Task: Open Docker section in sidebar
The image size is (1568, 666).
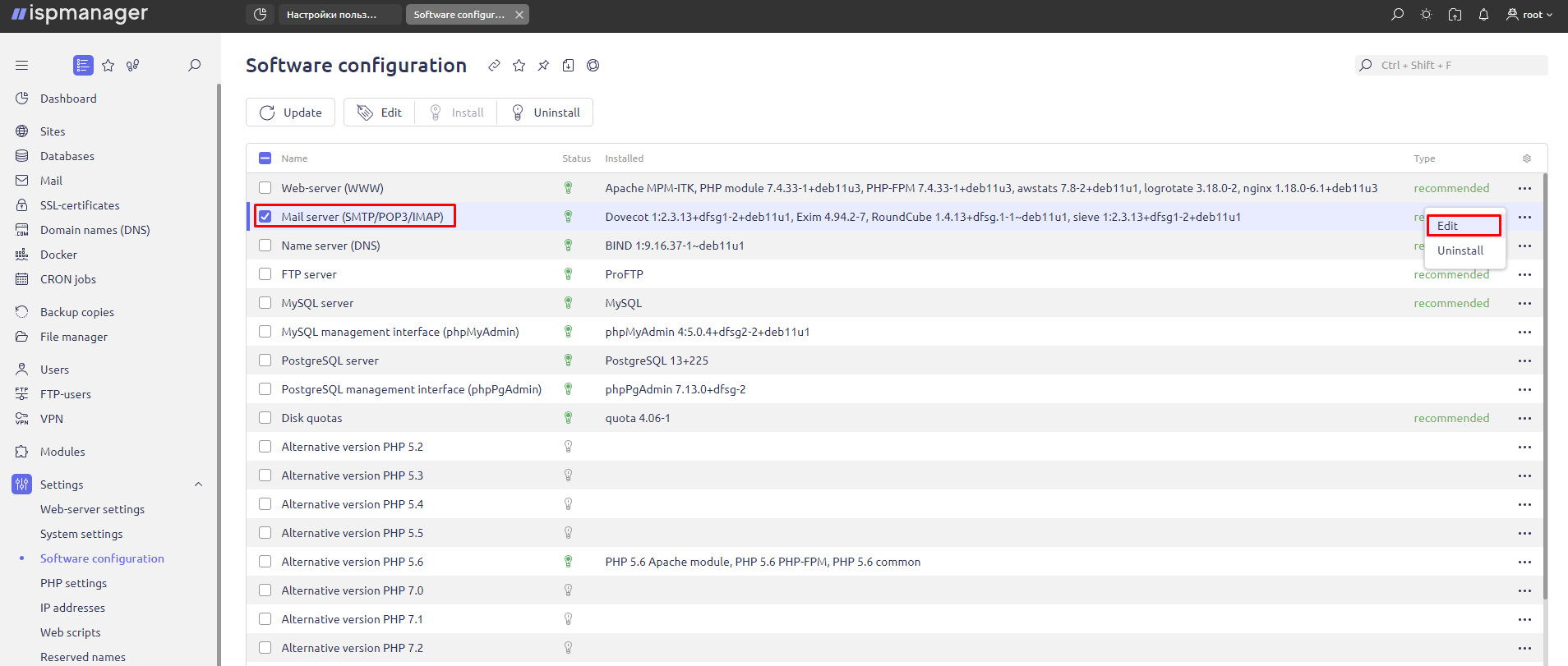Action: (x=58, y=255)
